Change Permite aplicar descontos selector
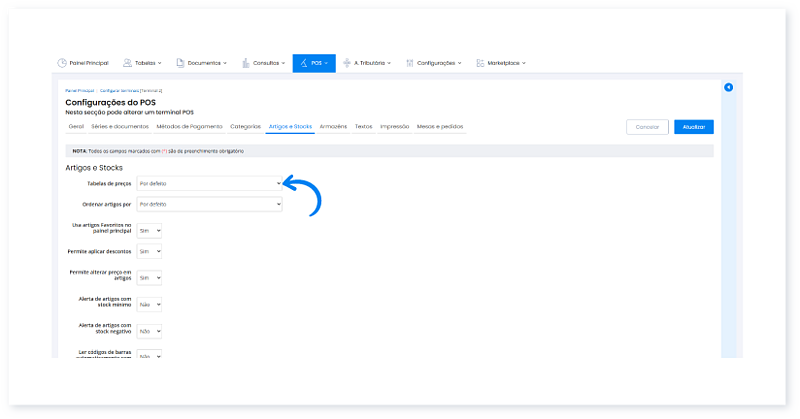800x419 pixels. coord(149,251)
